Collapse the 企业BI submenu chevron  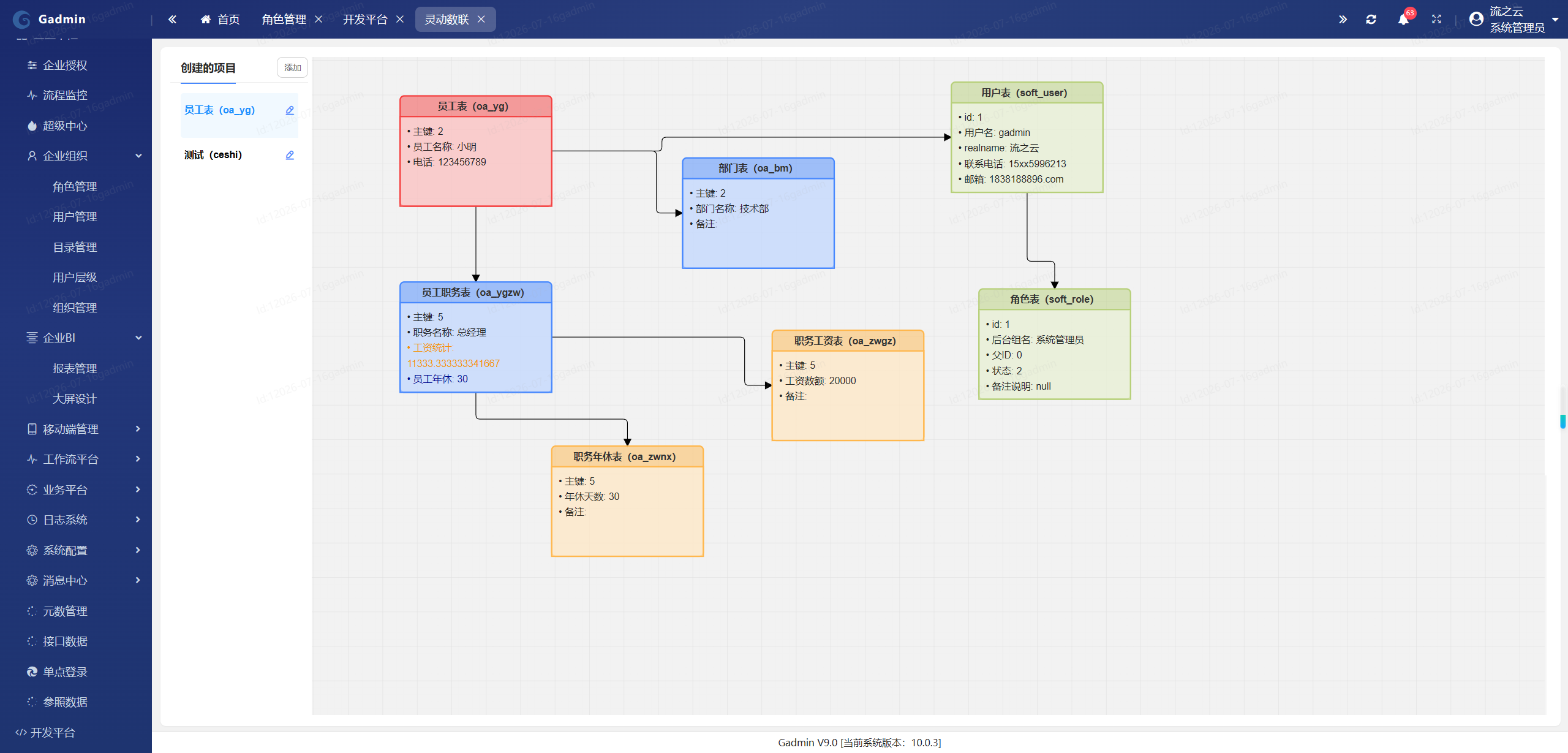click(x=138, y=338)
